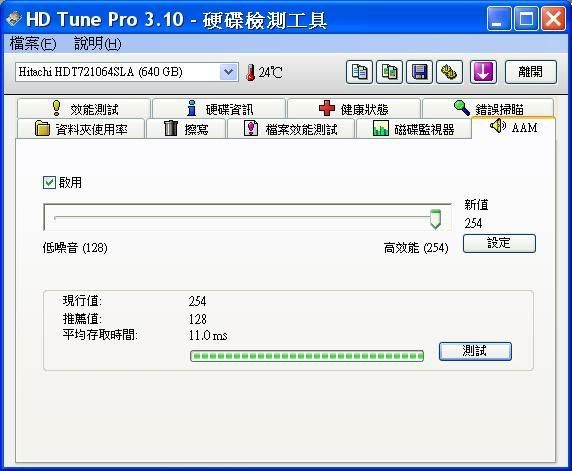Open the 錯誤掃瞄 tab with magnifier icon
This screenshot has height=471, width=572.
[x=488, y=108]
